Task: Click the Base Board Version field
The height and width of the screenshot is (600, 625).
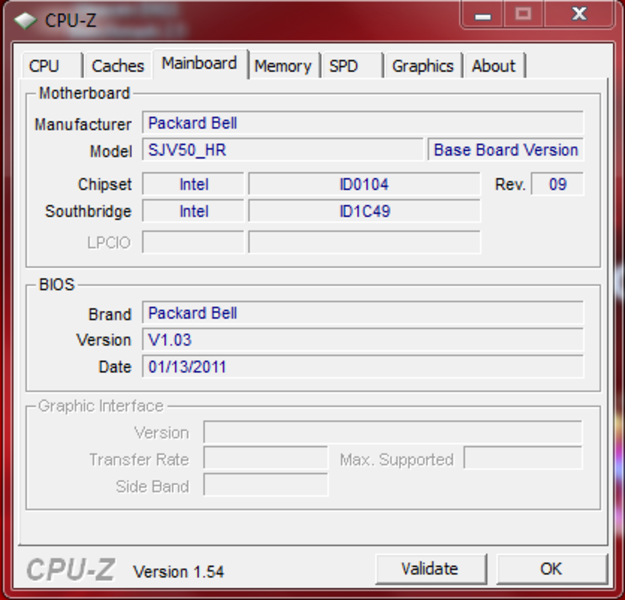Action: click(x=506, y=150)
